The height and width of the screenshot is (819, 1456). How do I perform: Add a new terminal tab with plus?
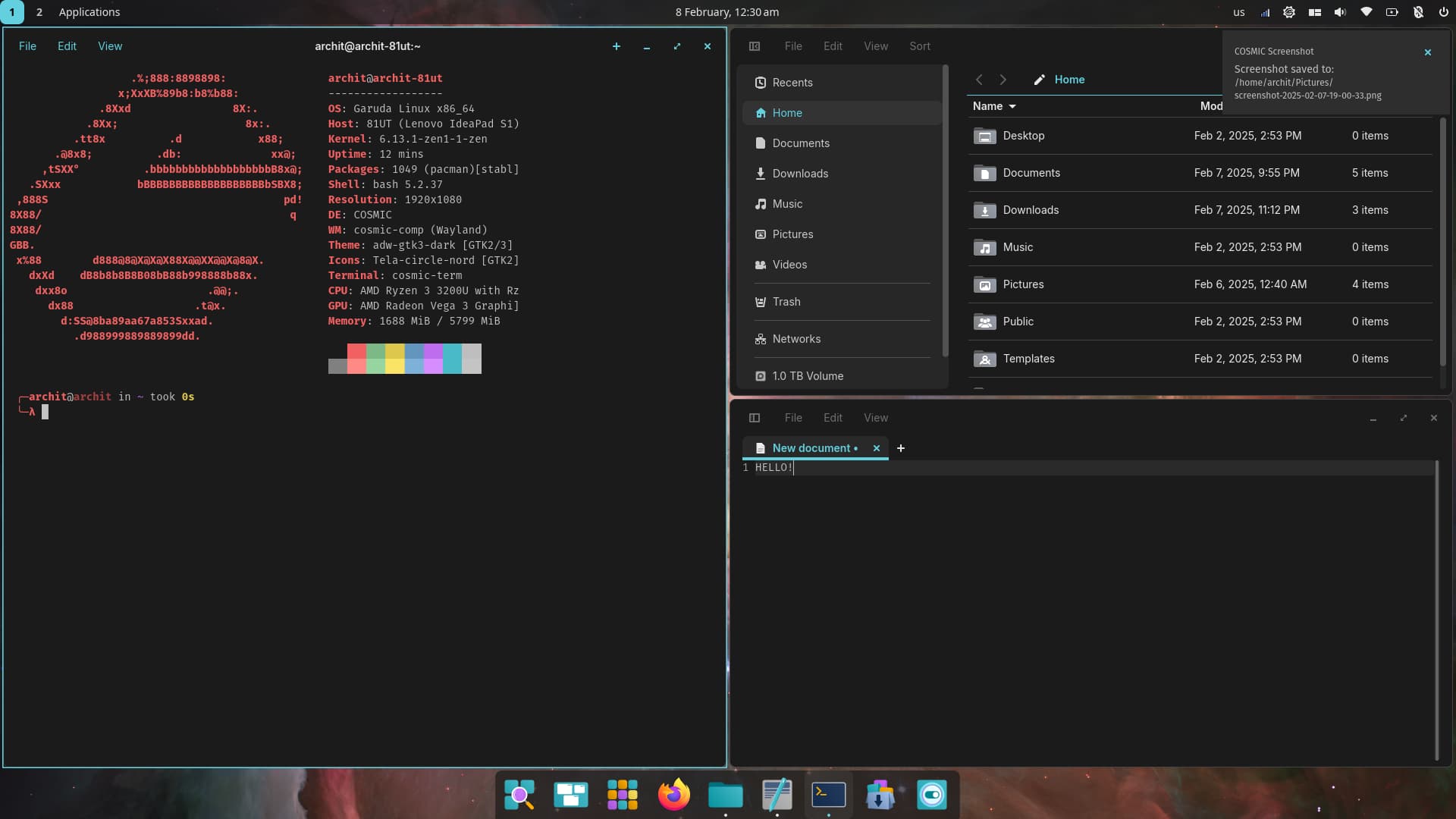pyautogui.click(x=617, y=46)
